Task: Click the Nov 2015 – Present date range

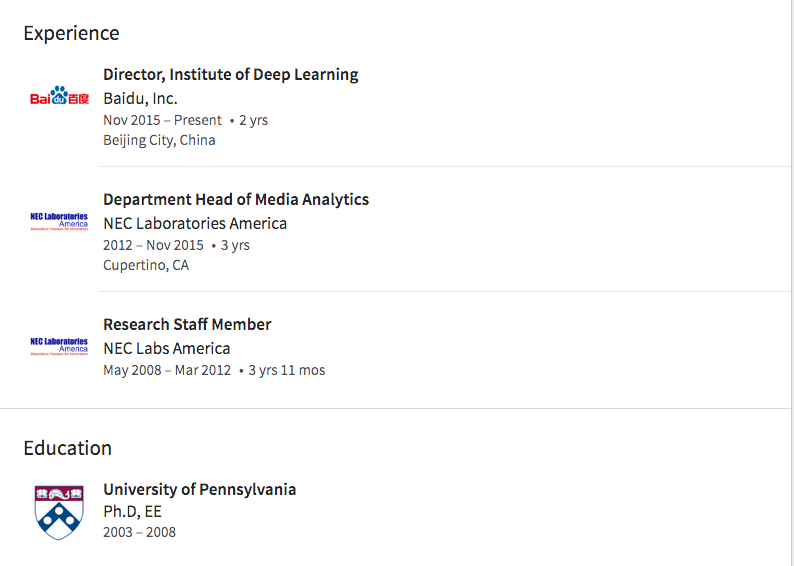Action: [x=162, y=120]
